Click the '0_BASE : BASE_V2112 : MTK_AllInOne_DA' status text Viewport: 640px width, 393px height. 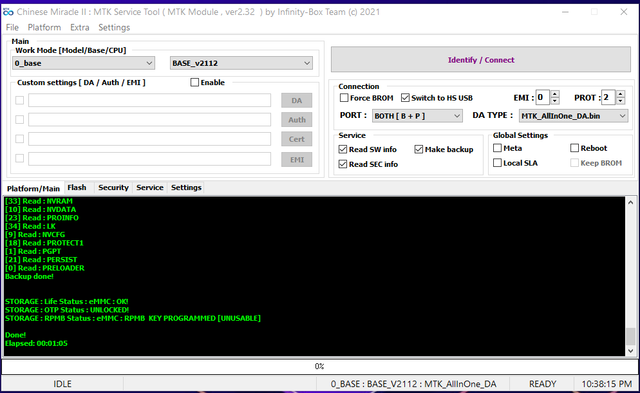pyautogui.click(x=413, y=384)
